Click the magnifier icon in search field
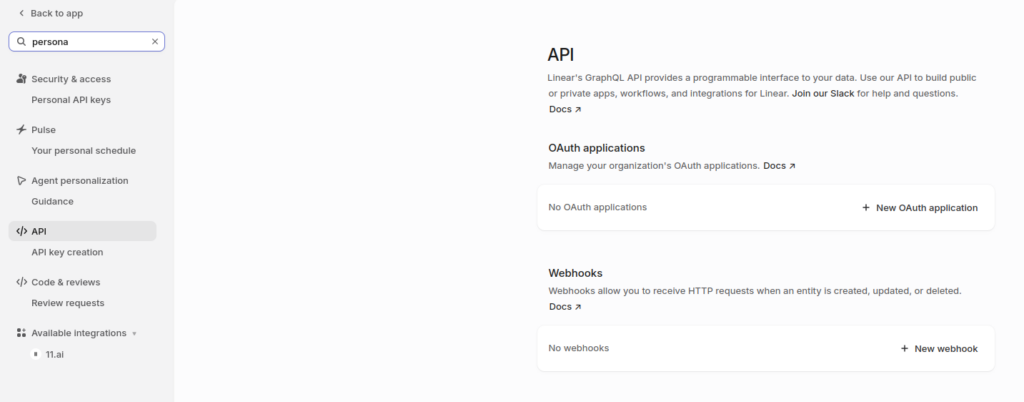This screenshot has height=402, width=1024. 22,42
